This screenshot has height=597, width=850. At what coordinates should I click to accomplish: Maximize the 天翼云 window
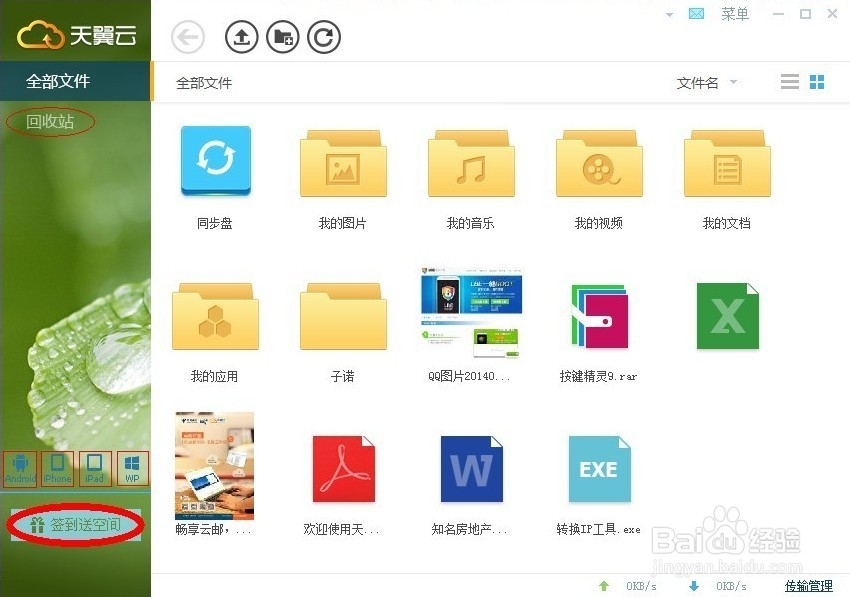[806, 14]
